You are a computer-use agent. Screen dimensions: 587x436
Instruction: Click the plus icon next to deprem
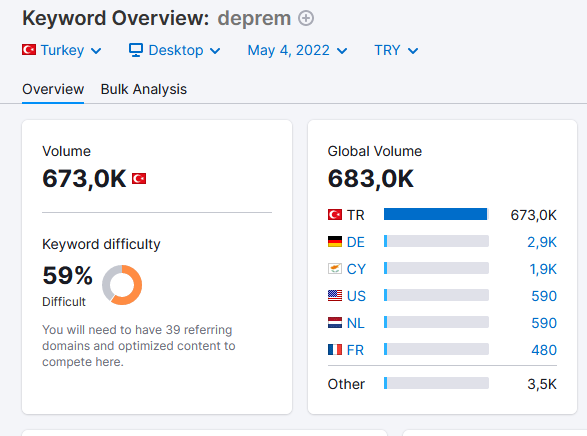(306, 18)
